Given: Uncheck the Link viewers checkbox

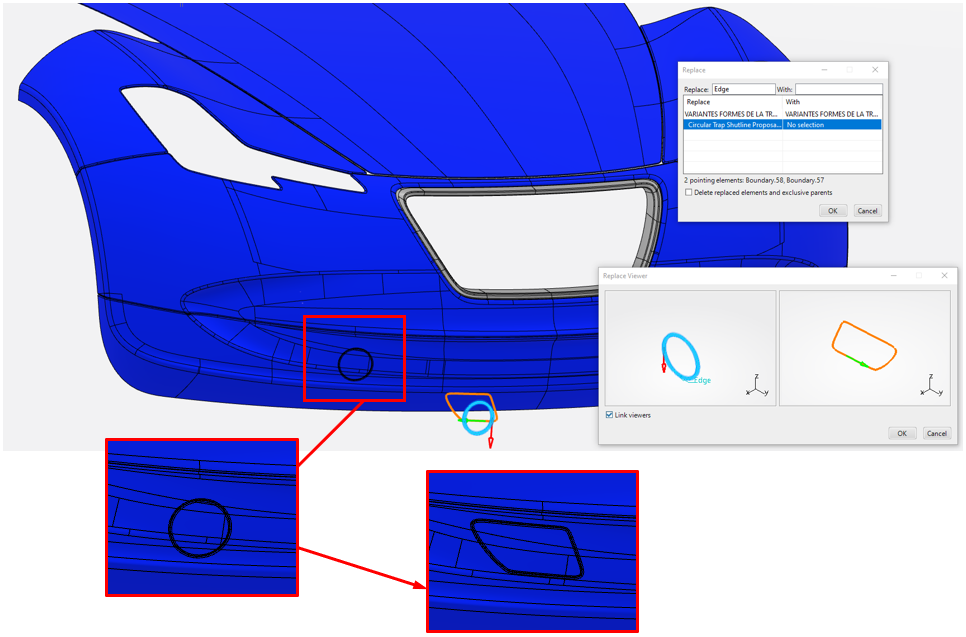Looking at the screenshot, I should tap(610, 415).
